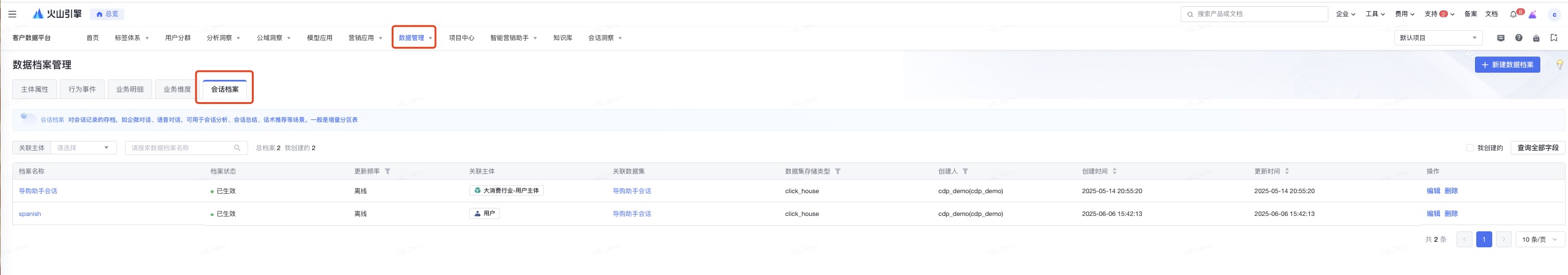The height and width of the screenshot is (275, 1568).
Task: Open the 10 条/页 page size dropdown
Action: click(x=1540, y=239)
